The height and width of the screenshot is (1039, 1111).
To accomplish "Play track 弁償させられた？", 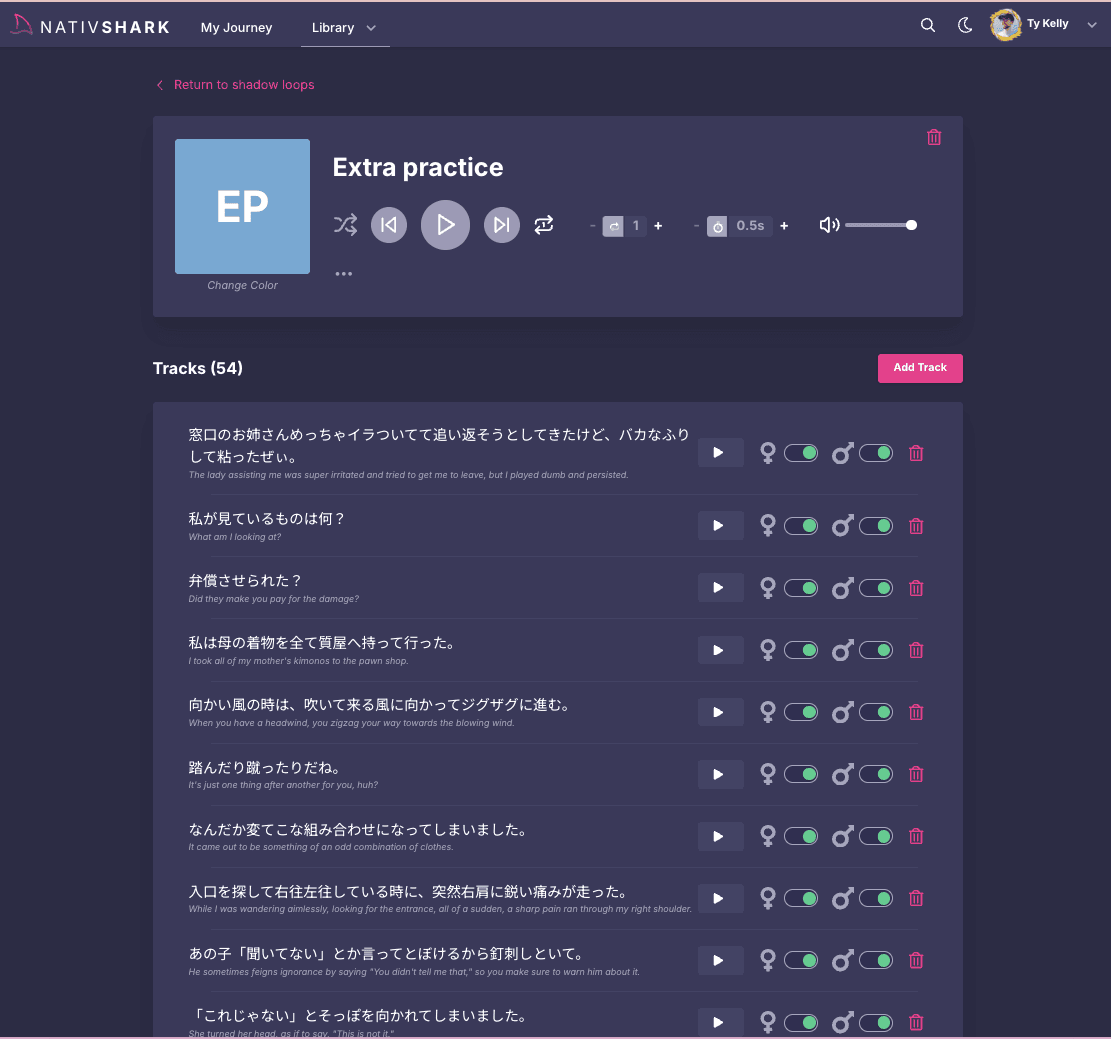I will click(720, 588).
